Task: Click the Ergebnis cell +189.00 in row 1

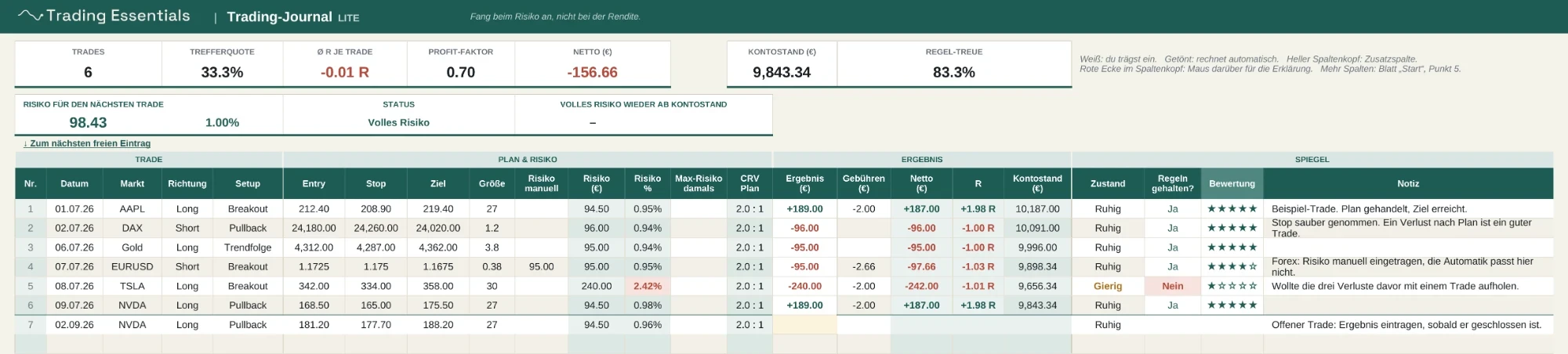Action: click(x=804, y=209)
